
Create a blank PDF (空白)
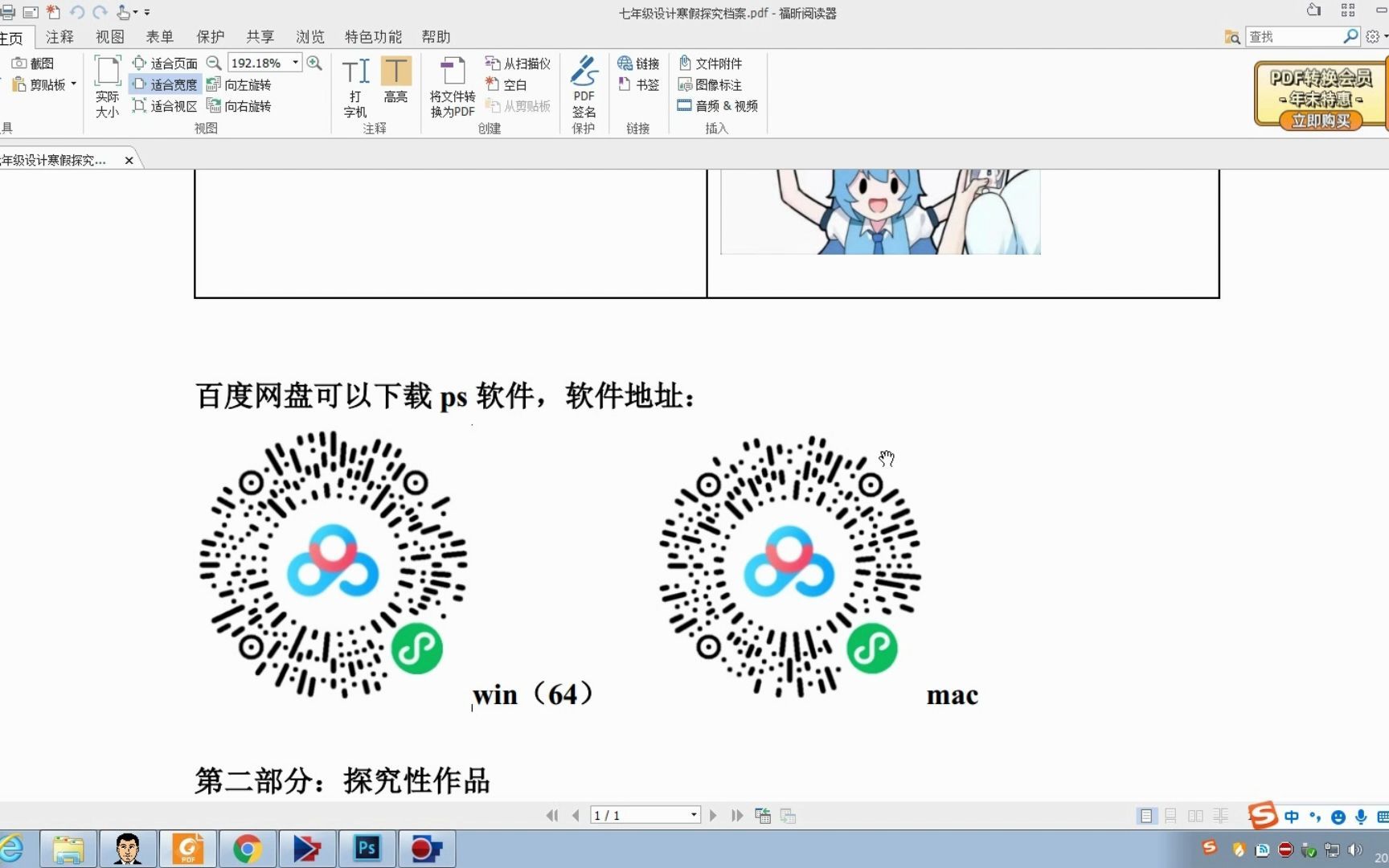(506, 84)
